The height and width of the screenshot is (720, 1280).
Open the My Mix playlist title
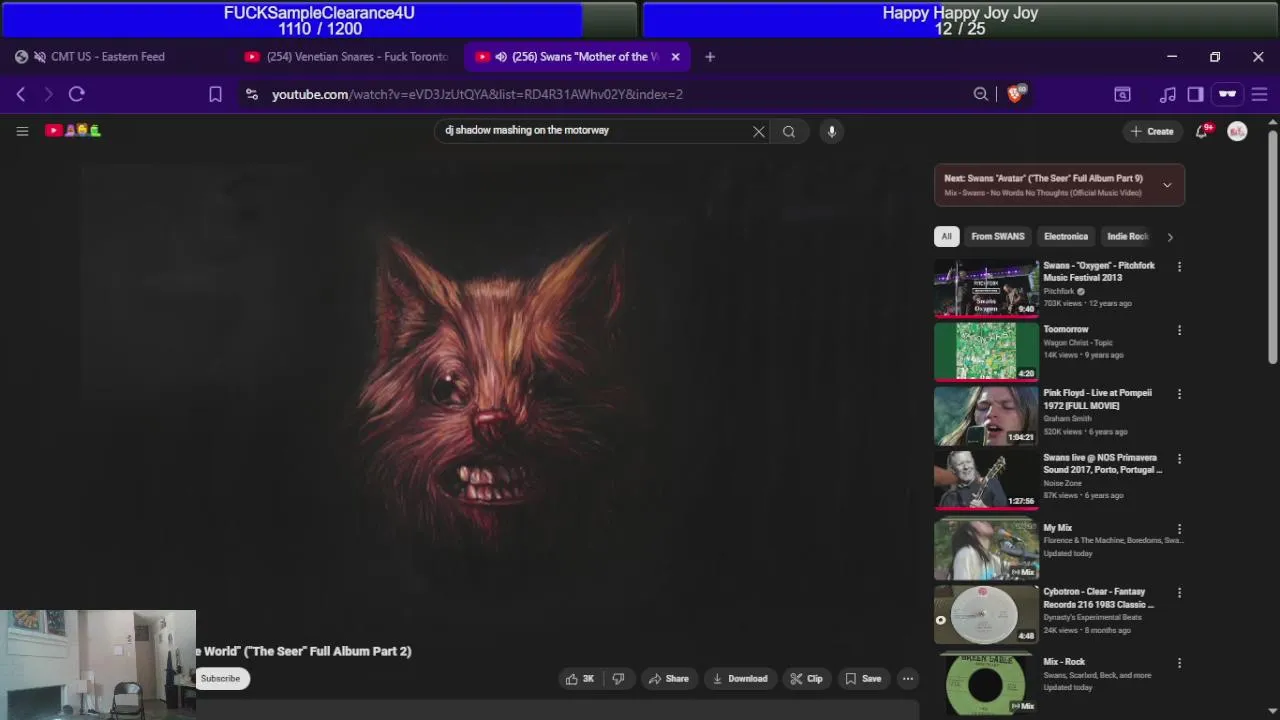(x=1057, y=528)
